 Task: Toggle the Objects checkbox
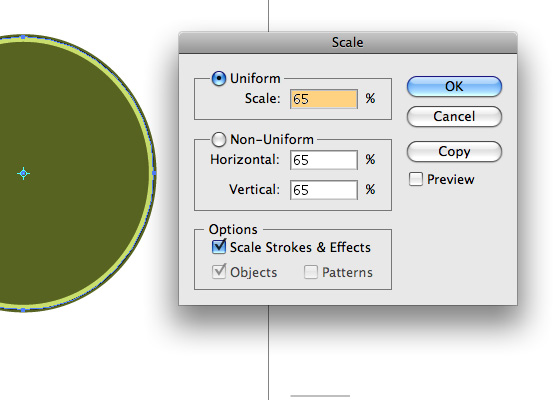[219, 272]
